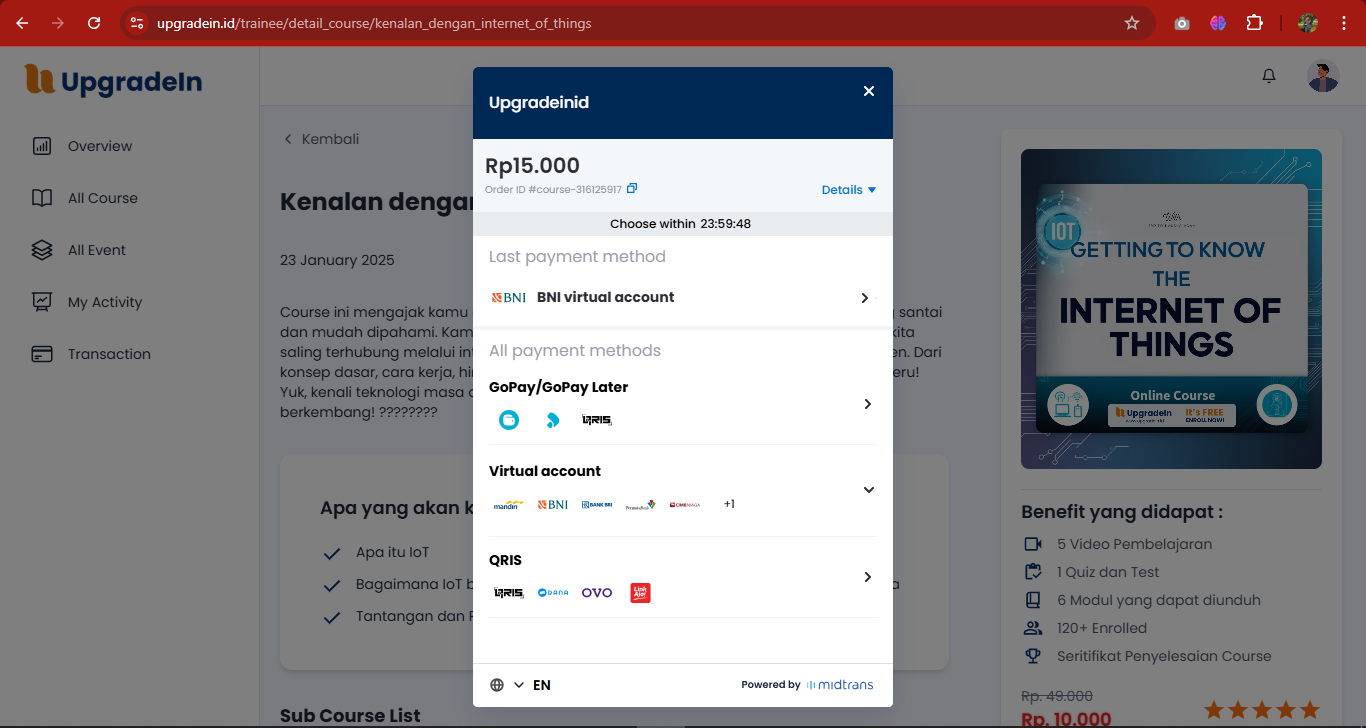This screenshot has height=728, width=1366.
Task: Copy the order ID with copy icon
Action: point(632,188)
